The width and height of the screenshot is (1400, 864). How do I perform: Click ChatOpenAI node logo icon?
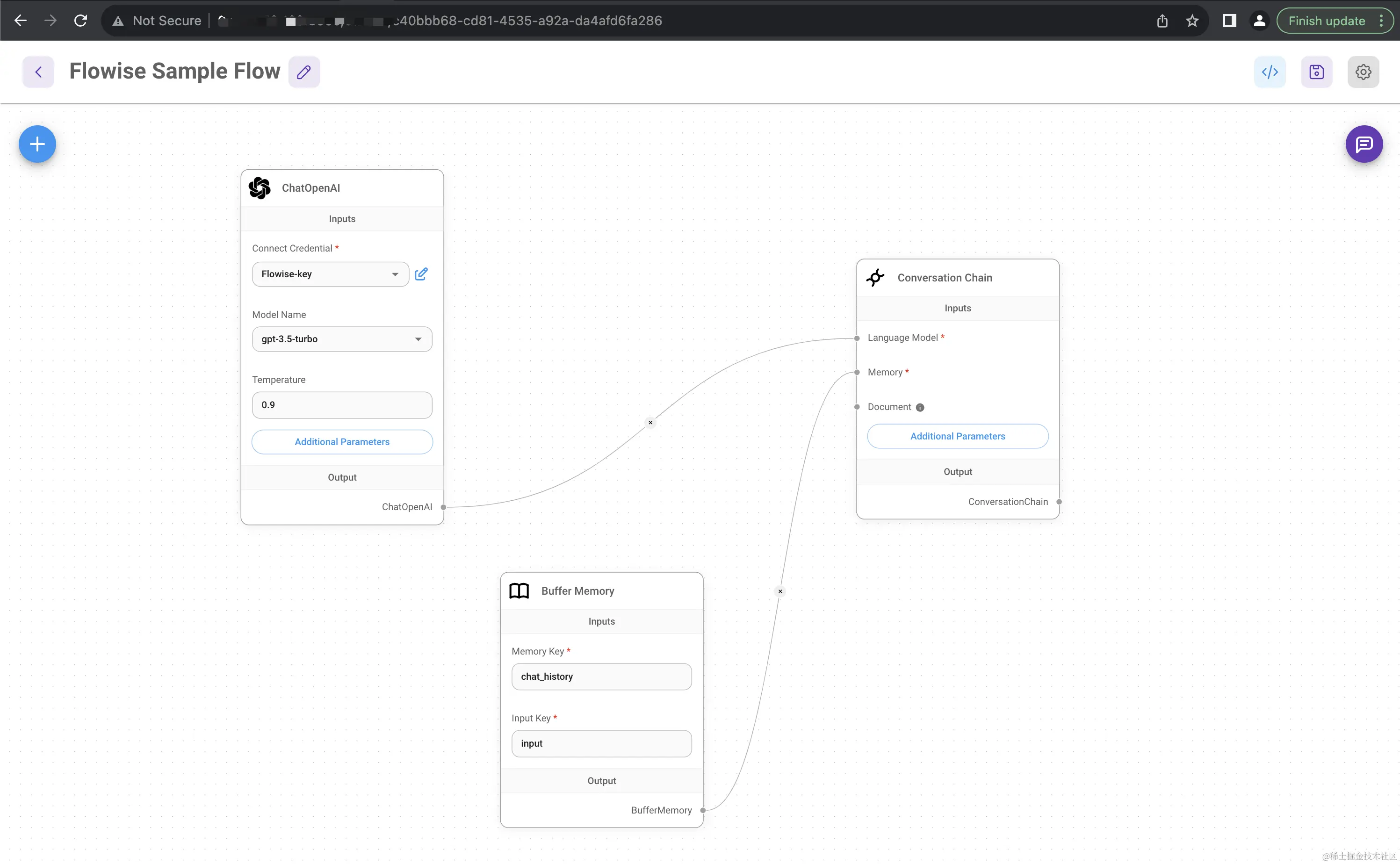pos(260,188)
